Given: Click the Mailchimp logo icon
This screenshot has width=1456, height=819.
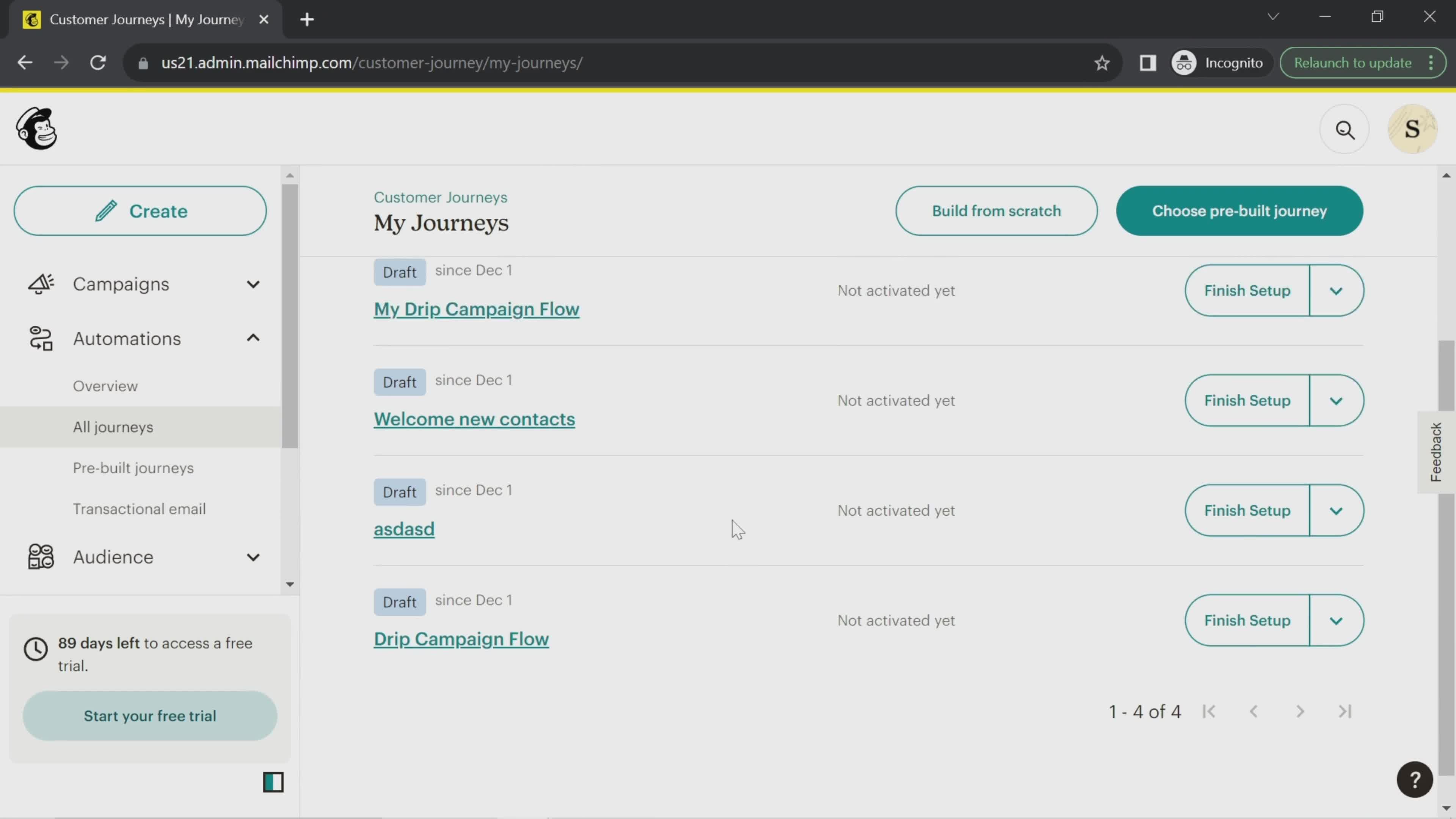Looking at the screenshot, I should (x=36, y=129).
